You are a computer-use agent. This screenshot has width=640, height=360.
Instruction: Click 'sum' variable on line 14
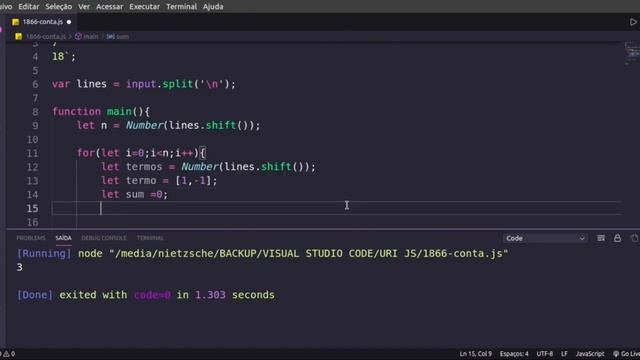click(x=135, y=194)
